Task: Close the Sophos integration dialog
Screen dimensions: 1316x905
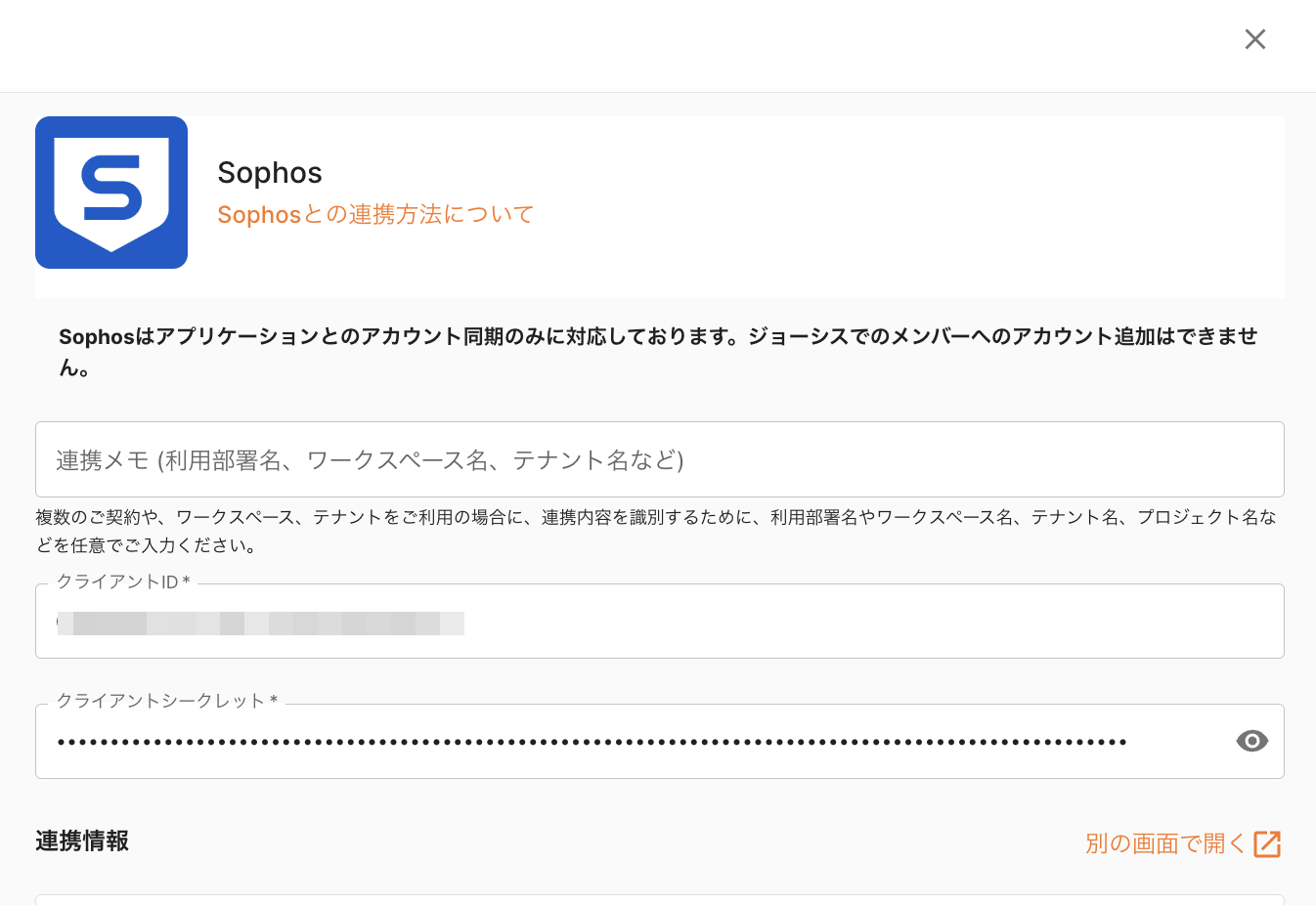Action: (x=1254, y=39)
